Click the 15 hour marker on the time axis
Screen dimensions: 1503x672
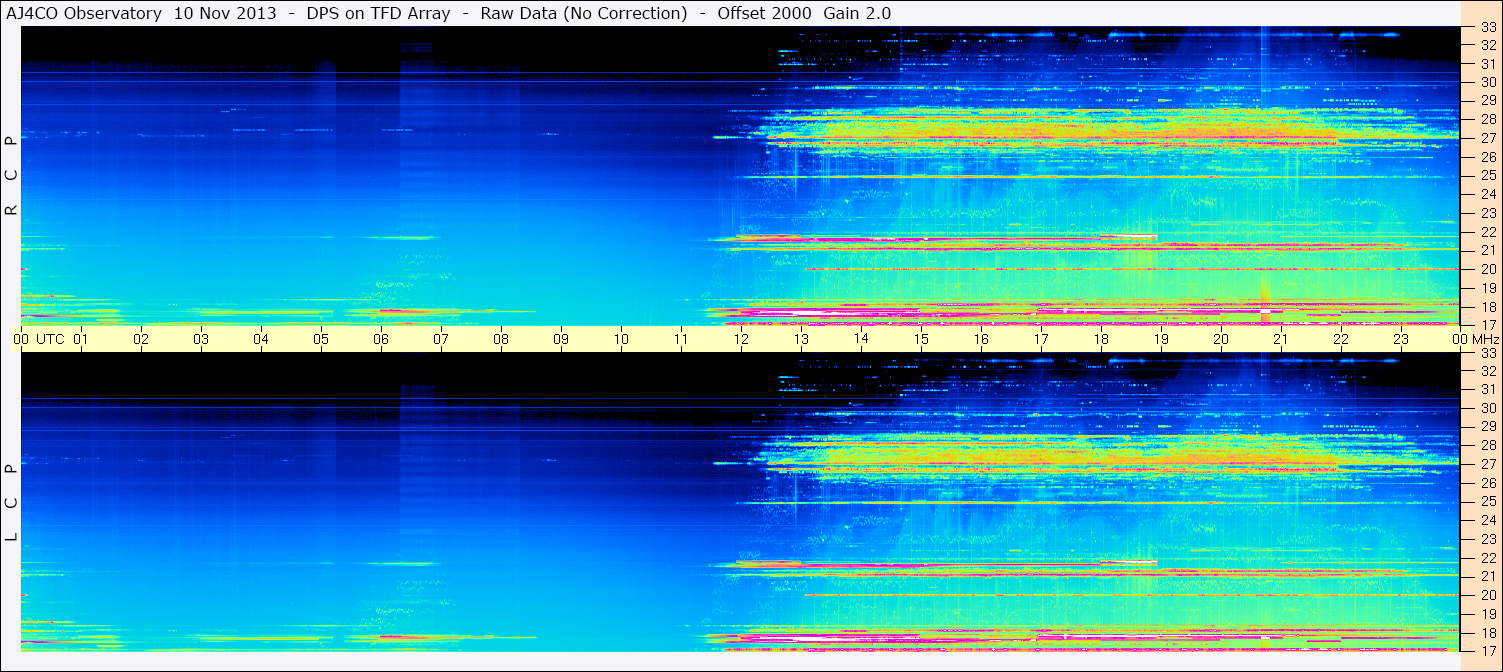pos(921,339)
